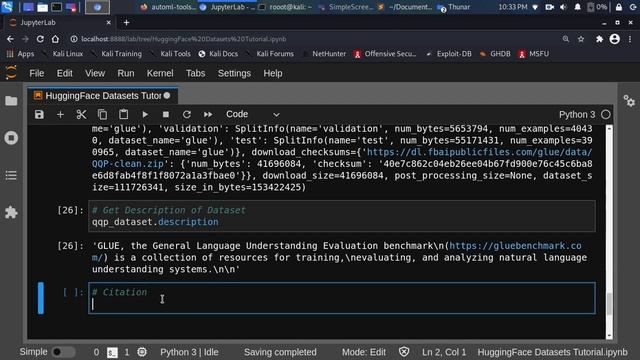640x360 pixels.
Task: Open the Tabs menu
Action: pyautogui.click(x=196, y=73)
